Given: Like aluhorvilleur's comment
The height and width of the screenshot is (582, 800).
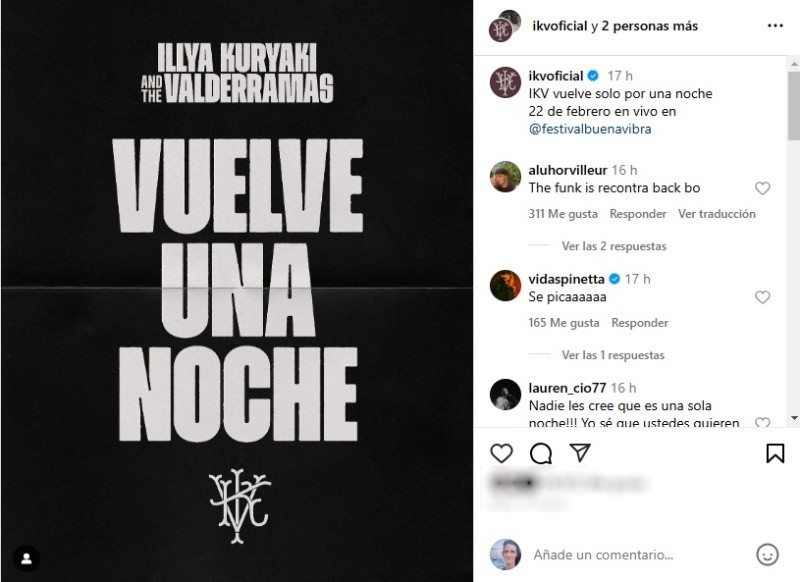Looking at the screenshot, I should (x=762, y=188).
